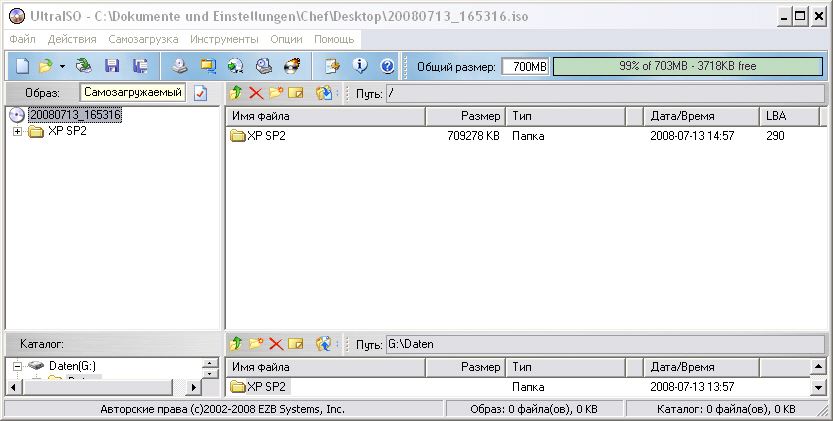Click the 709278 KB size cell
The image size is (833, 421).
point(473,136)
